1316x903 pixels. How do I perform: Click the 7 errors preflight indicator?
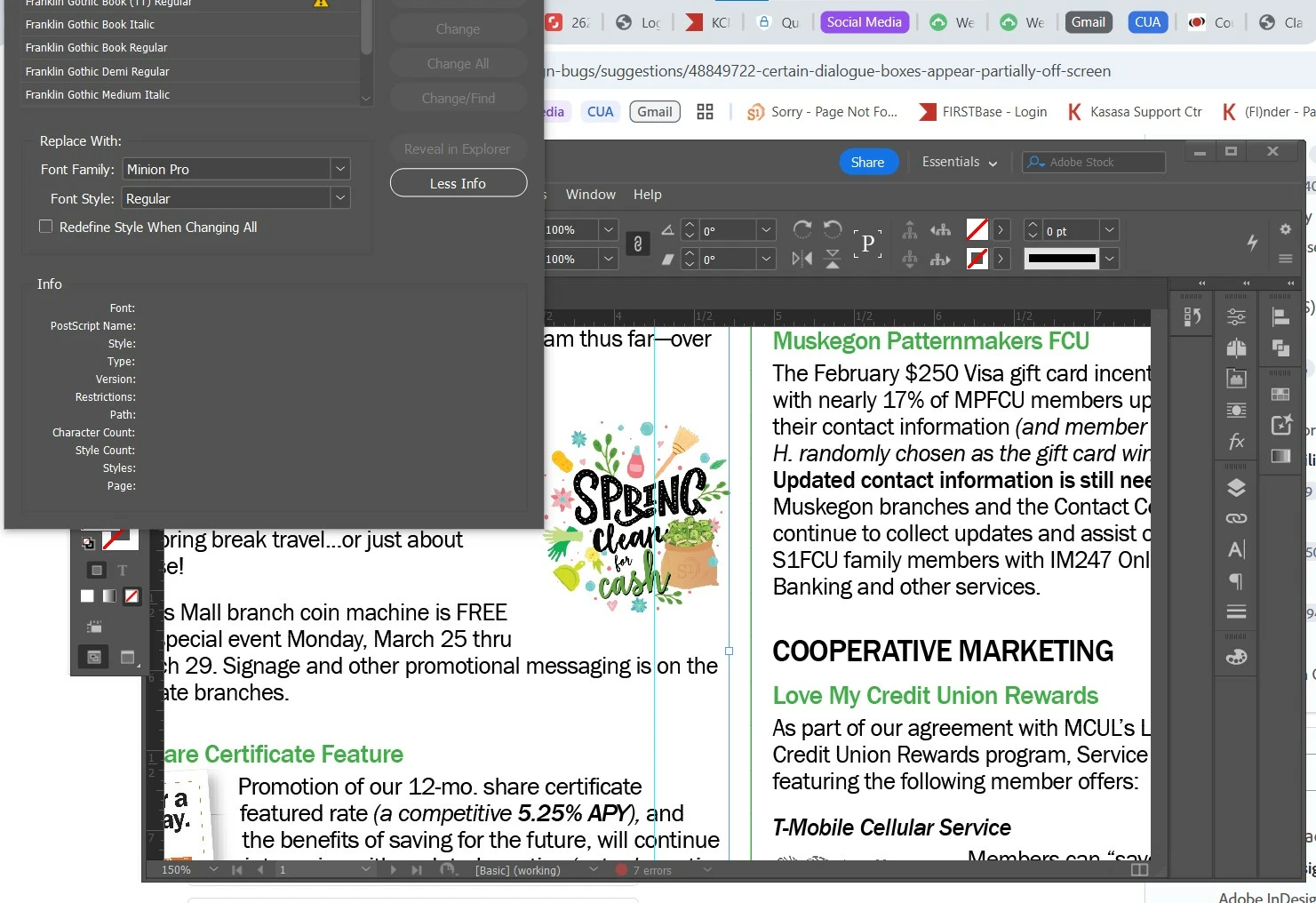646,870
